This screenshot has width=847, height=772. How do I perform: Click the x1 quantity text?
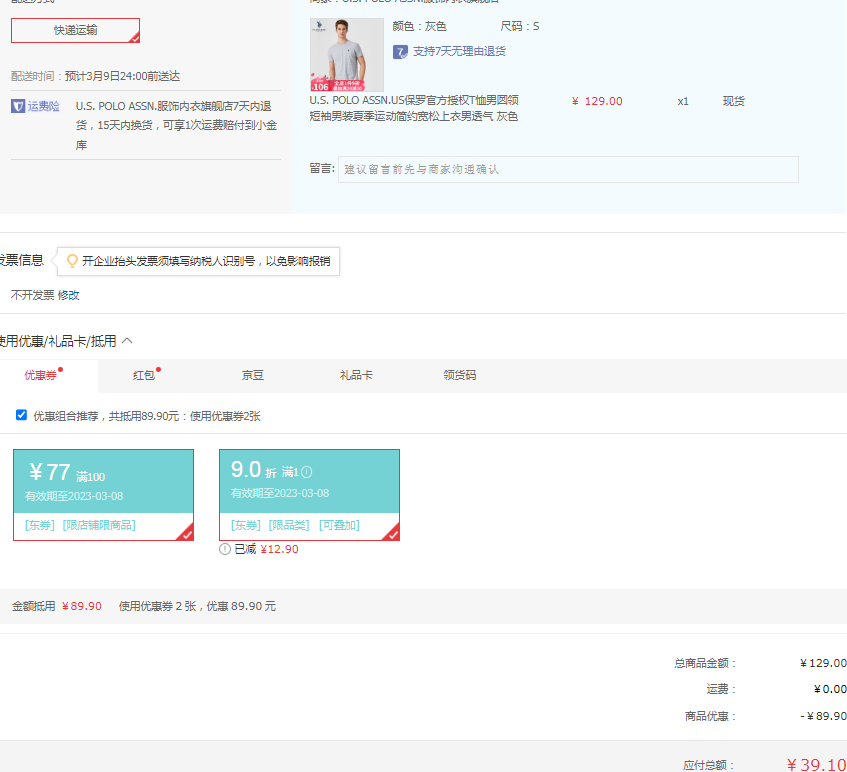[683, 102]
